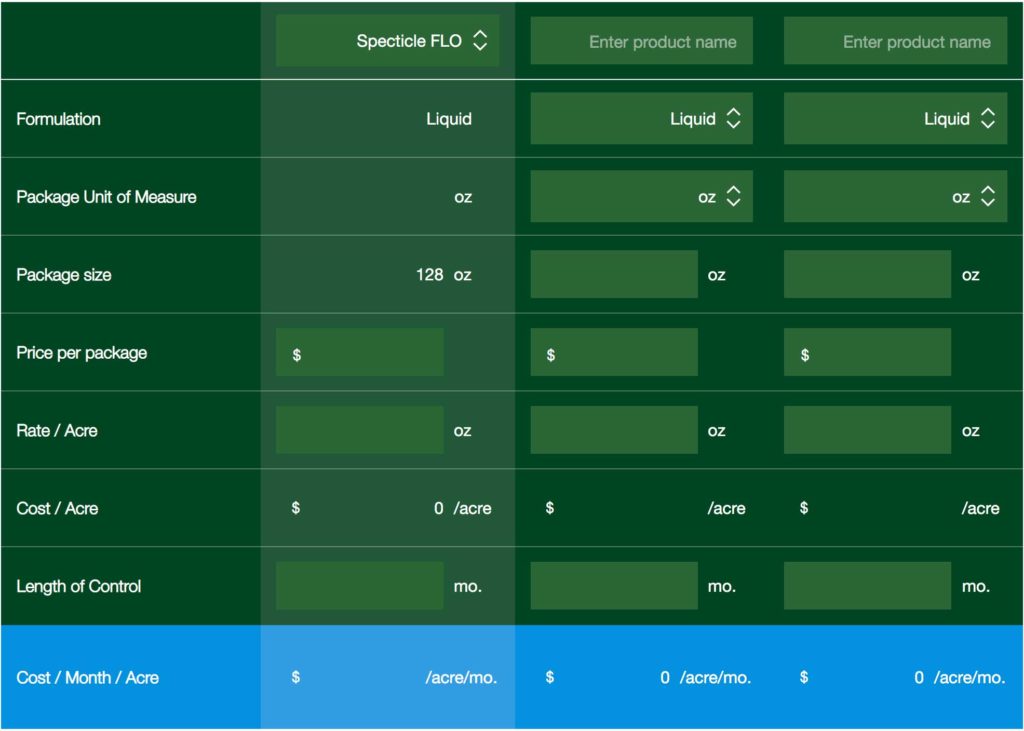Screen dimensions: 1024x731
Task: Click the Price per package label
Action: (x=82, y=353)
